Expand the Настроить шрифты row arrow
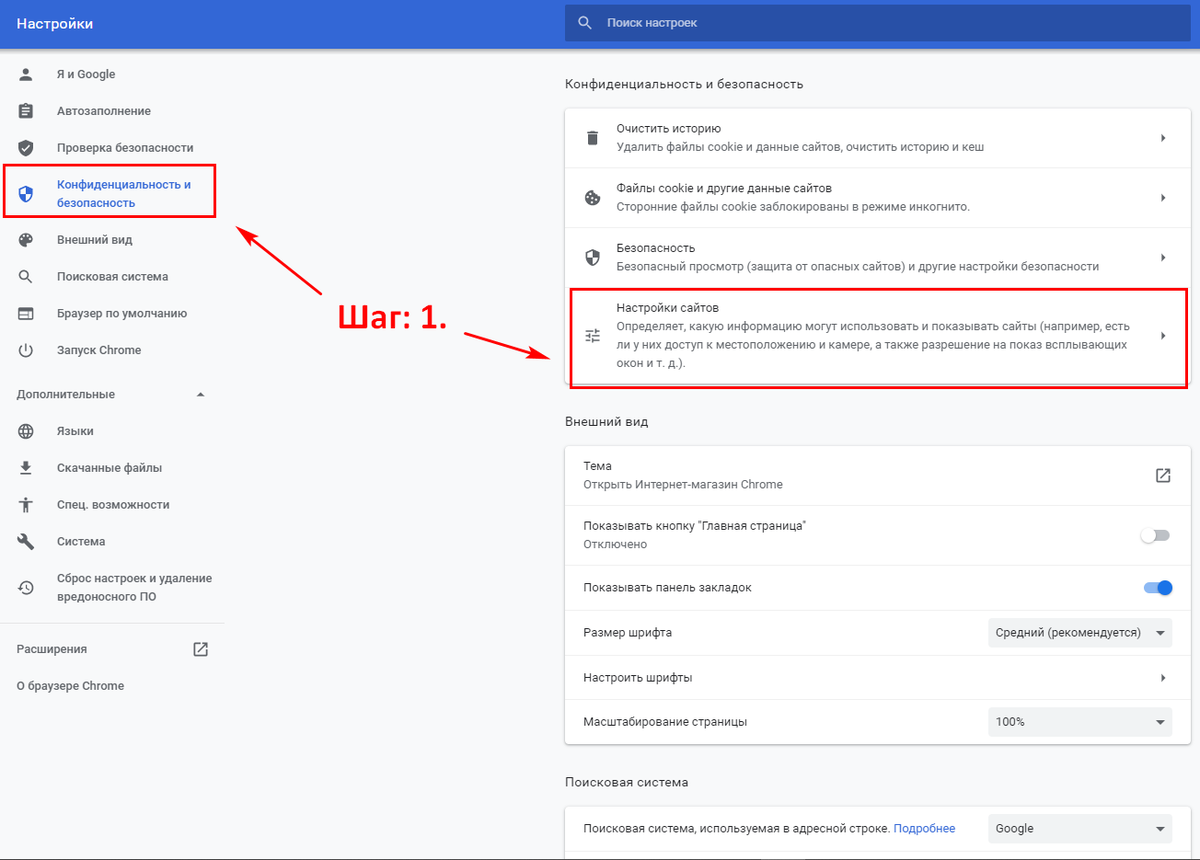Viewport: 1200px width, 860px height. (x=1163, y=678)
